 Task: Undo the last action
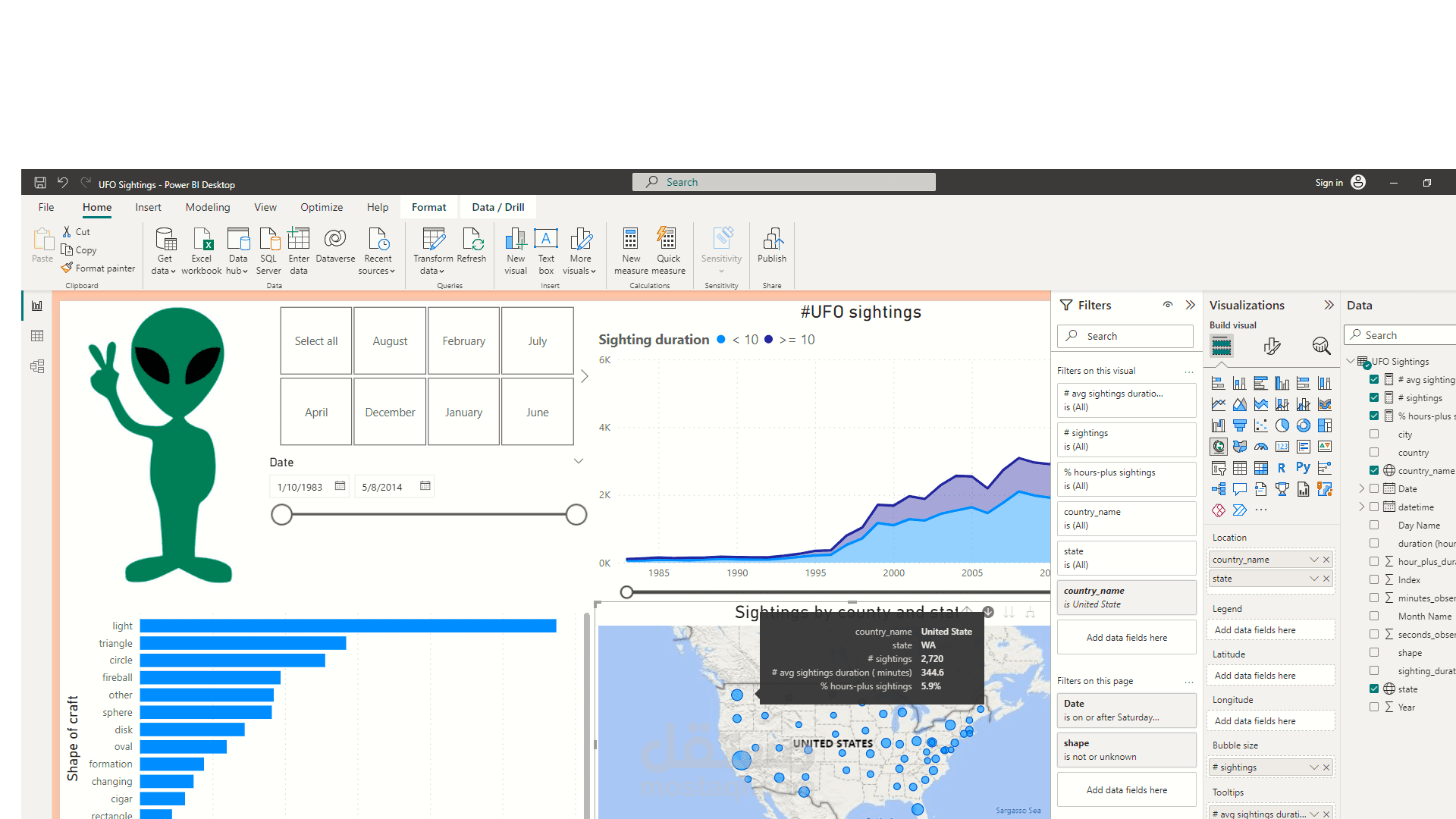click(63, 183)
